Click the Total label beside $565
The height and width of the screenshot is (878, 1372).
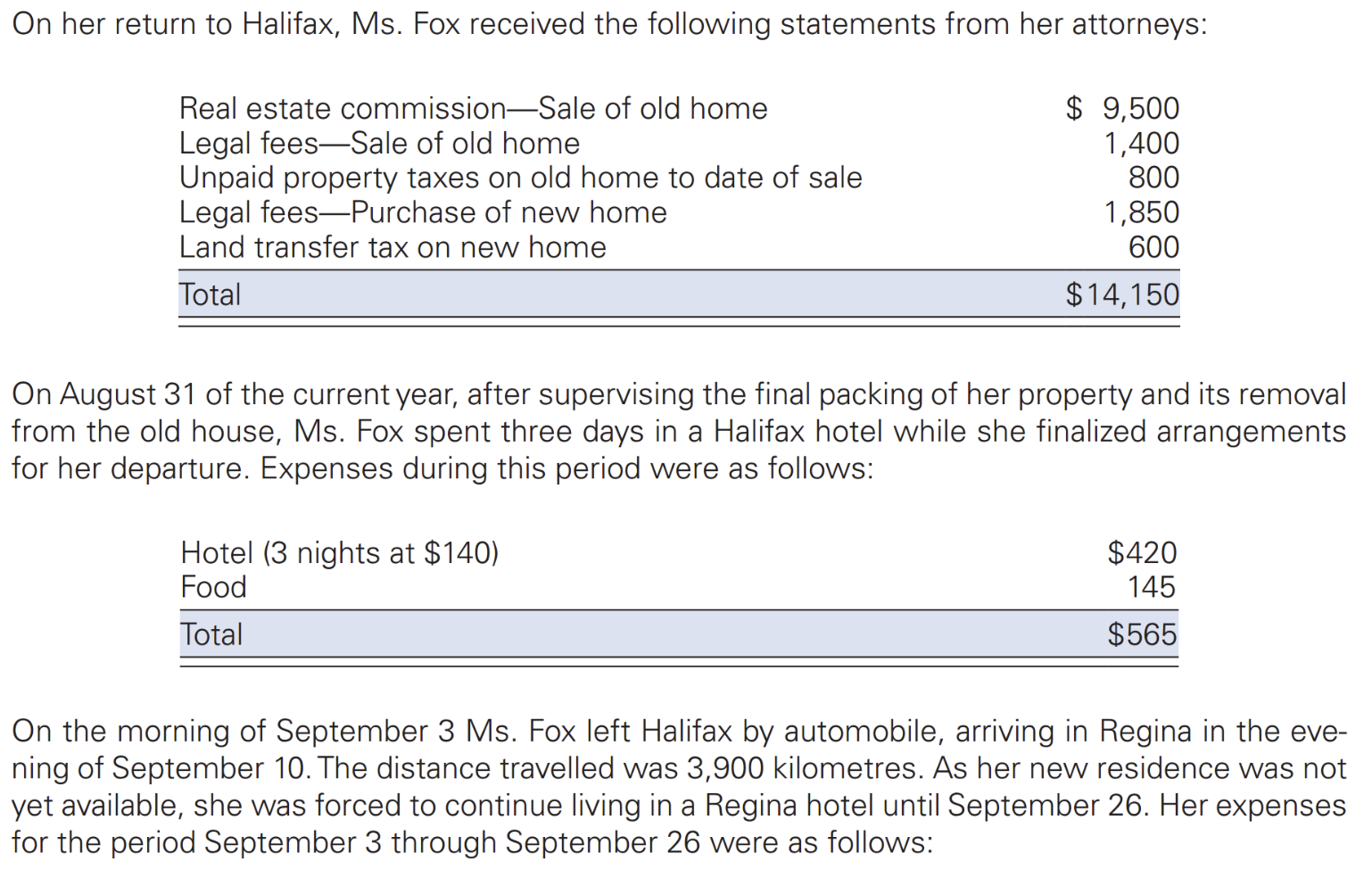coord(211,635)
